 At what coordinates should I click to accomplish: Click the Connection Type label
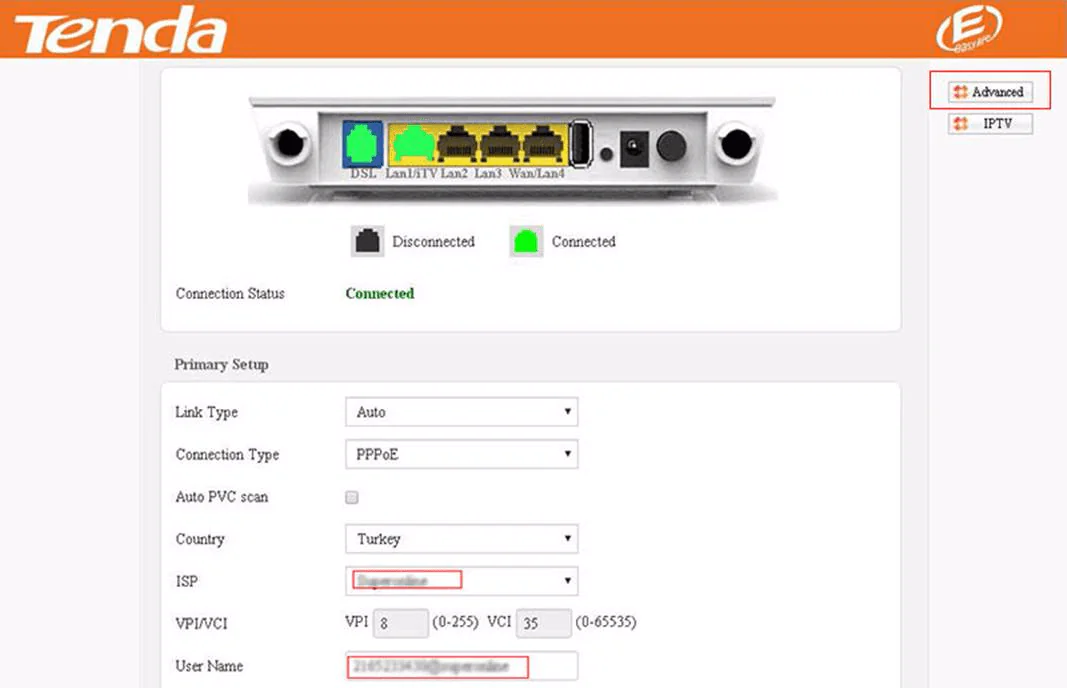click(227, 455)
